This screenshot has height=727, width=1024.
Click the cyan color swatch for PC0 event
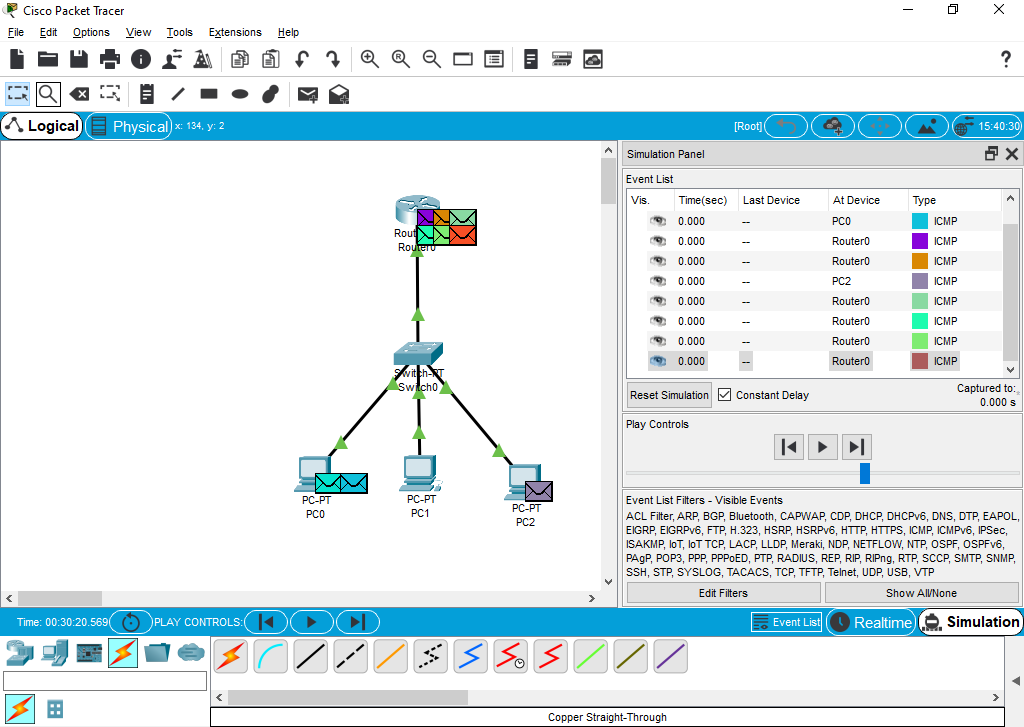point(920,221)
